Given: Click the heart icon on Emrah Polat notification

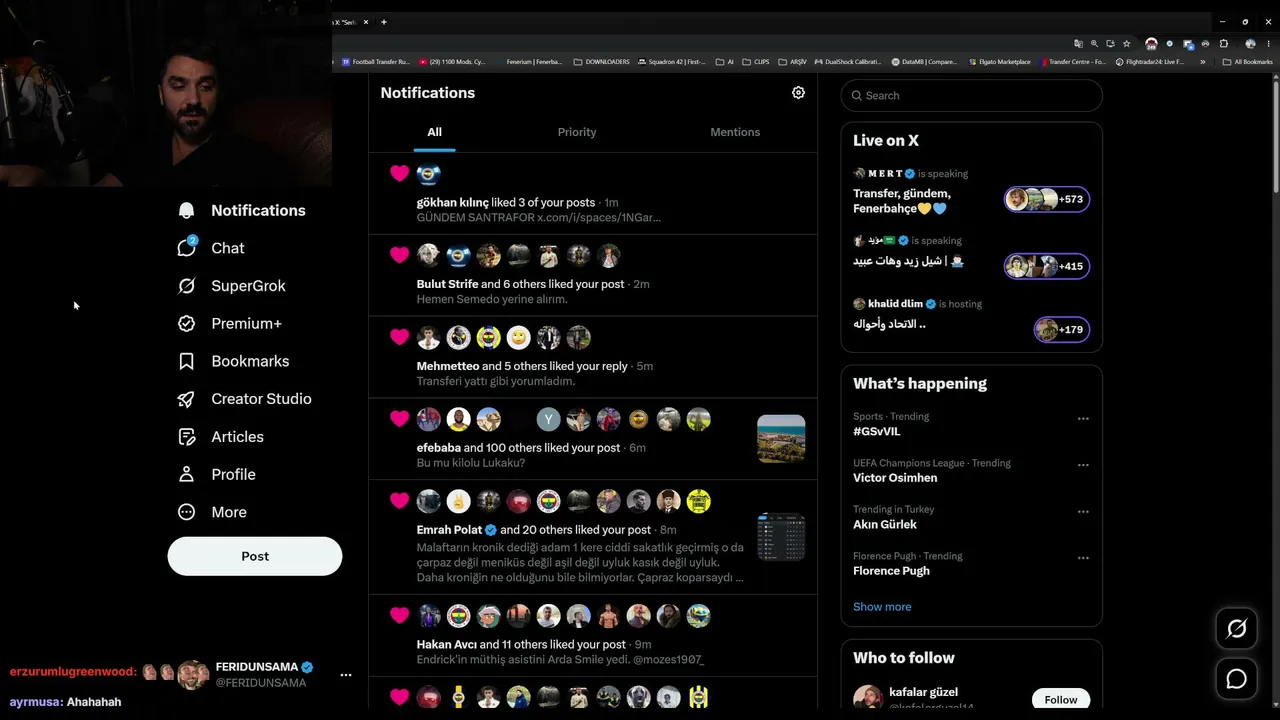Looking at the screenshot, I should [399, 500].
